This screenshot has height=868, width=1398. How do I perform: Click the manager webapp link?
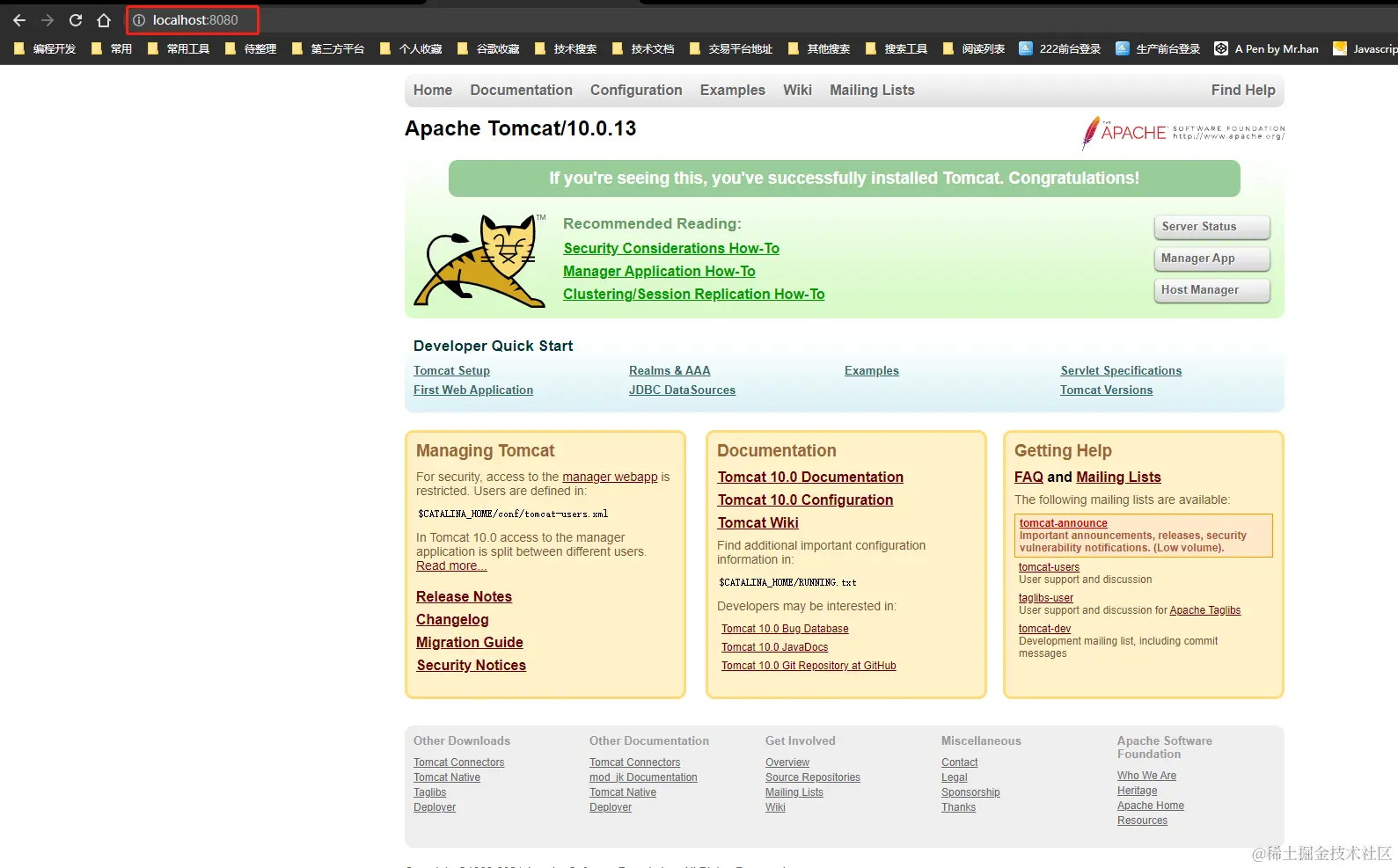pyautogui.click(x=610, y=477)
